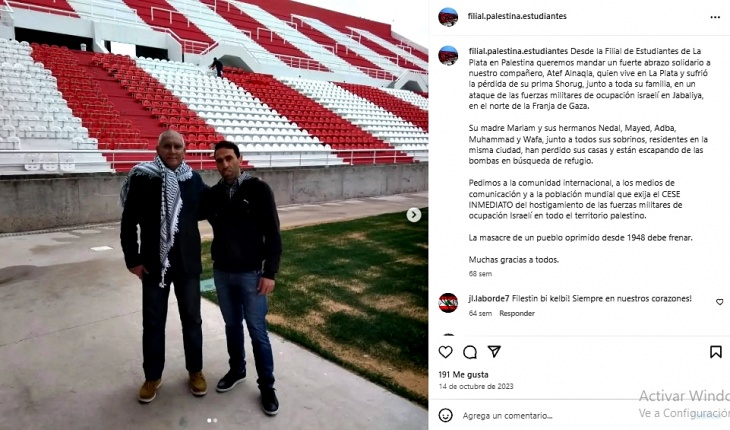
Task: Open the comment bubble icon
Action: [x=470, y=352]
